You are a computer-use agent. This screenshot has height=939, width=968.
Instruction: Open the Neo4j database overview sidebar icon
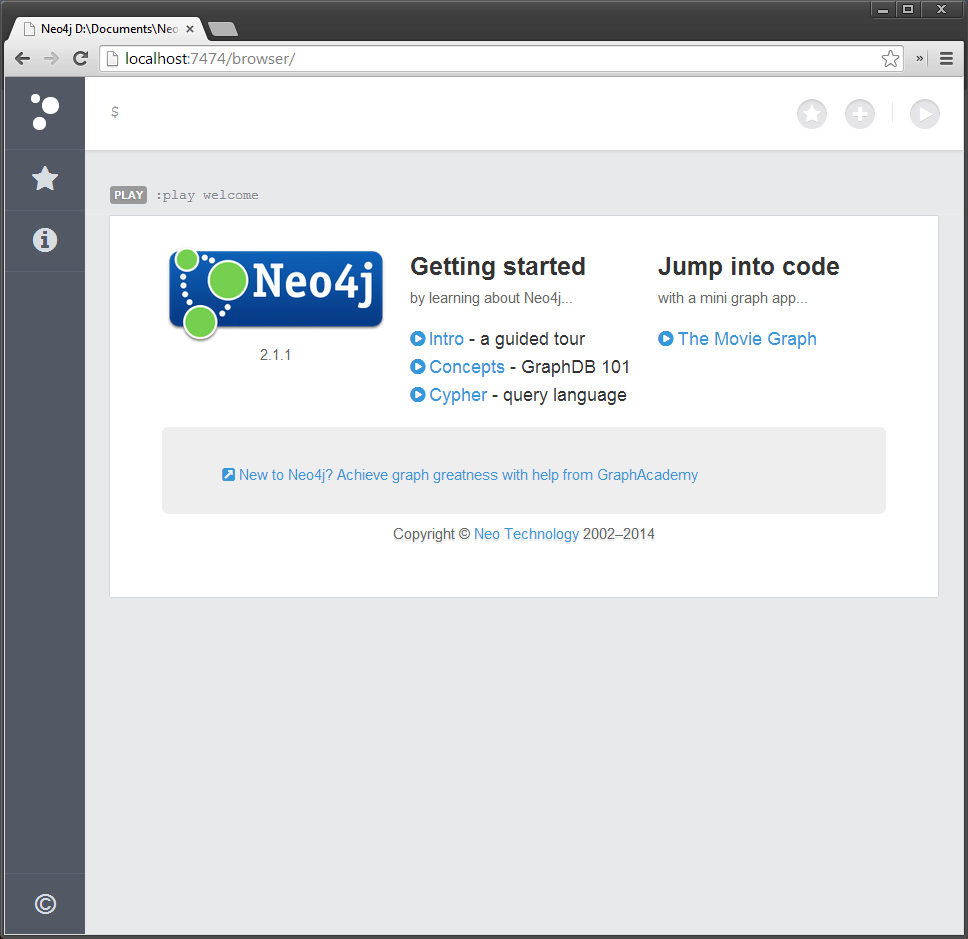click(44, 112)
